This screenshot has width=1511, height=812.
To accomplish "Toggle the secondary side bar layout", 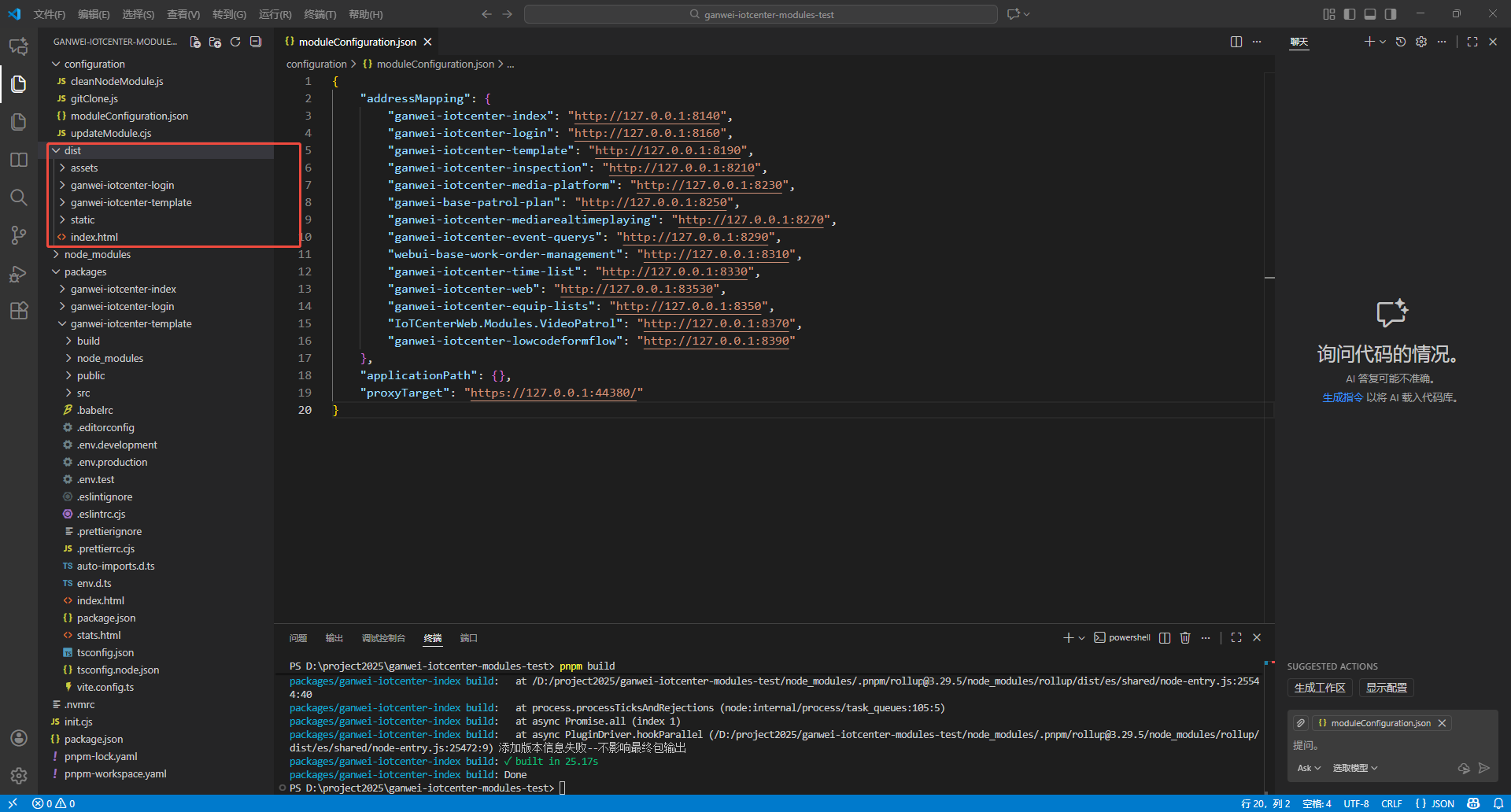I will pos(1391,14).
